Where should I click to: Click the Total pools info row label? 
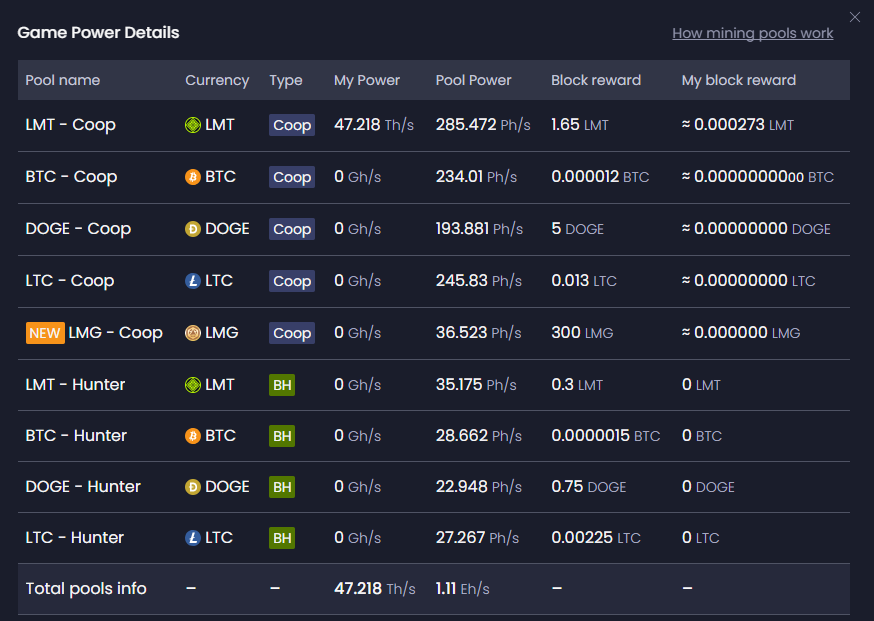pyautogui.click(x=86, y=589)
